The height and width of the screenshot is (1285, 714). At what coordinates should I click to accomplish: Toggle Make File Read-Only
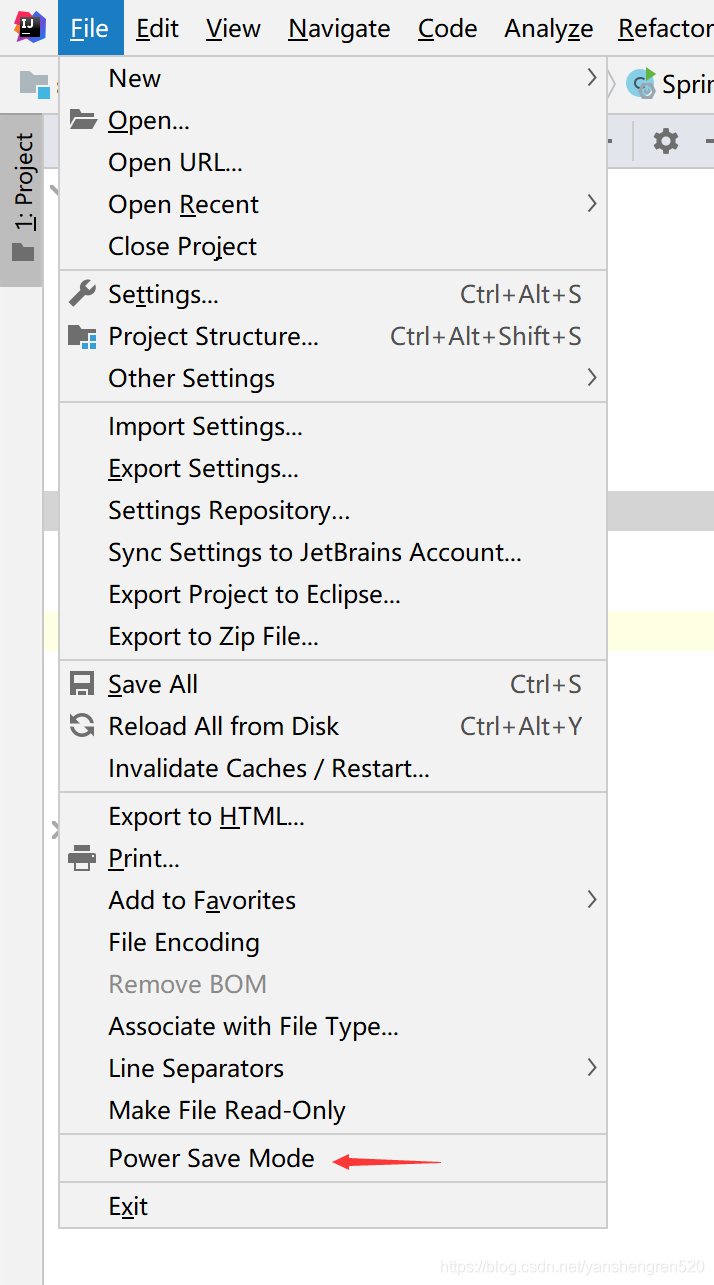click(x=333, y=1110)
